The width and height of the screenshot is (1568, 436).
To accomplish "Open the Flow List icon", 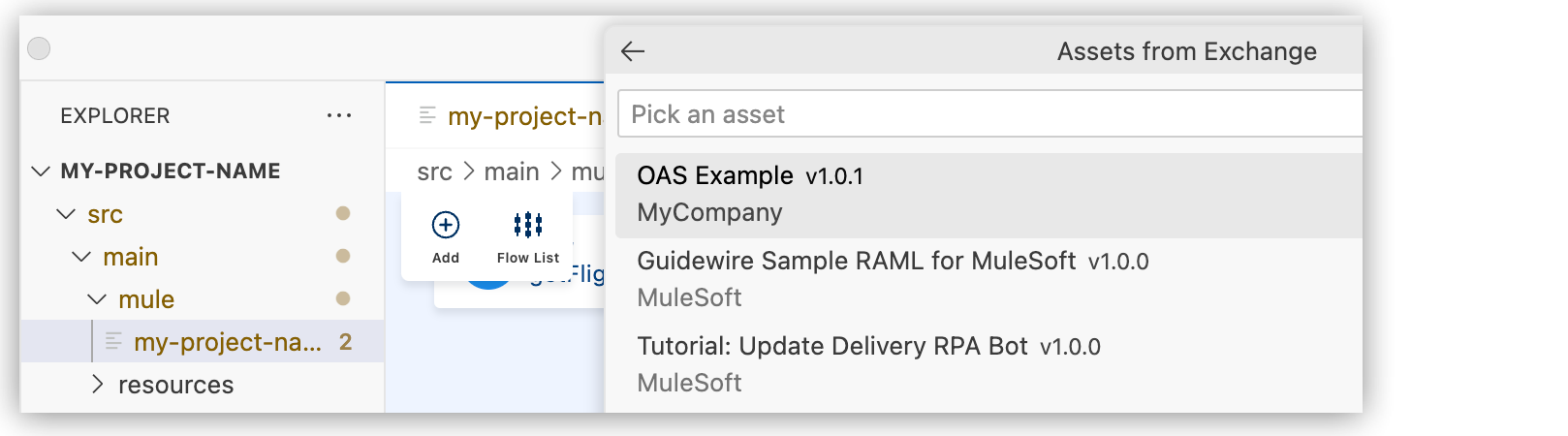I will click(x=528, y=226).
